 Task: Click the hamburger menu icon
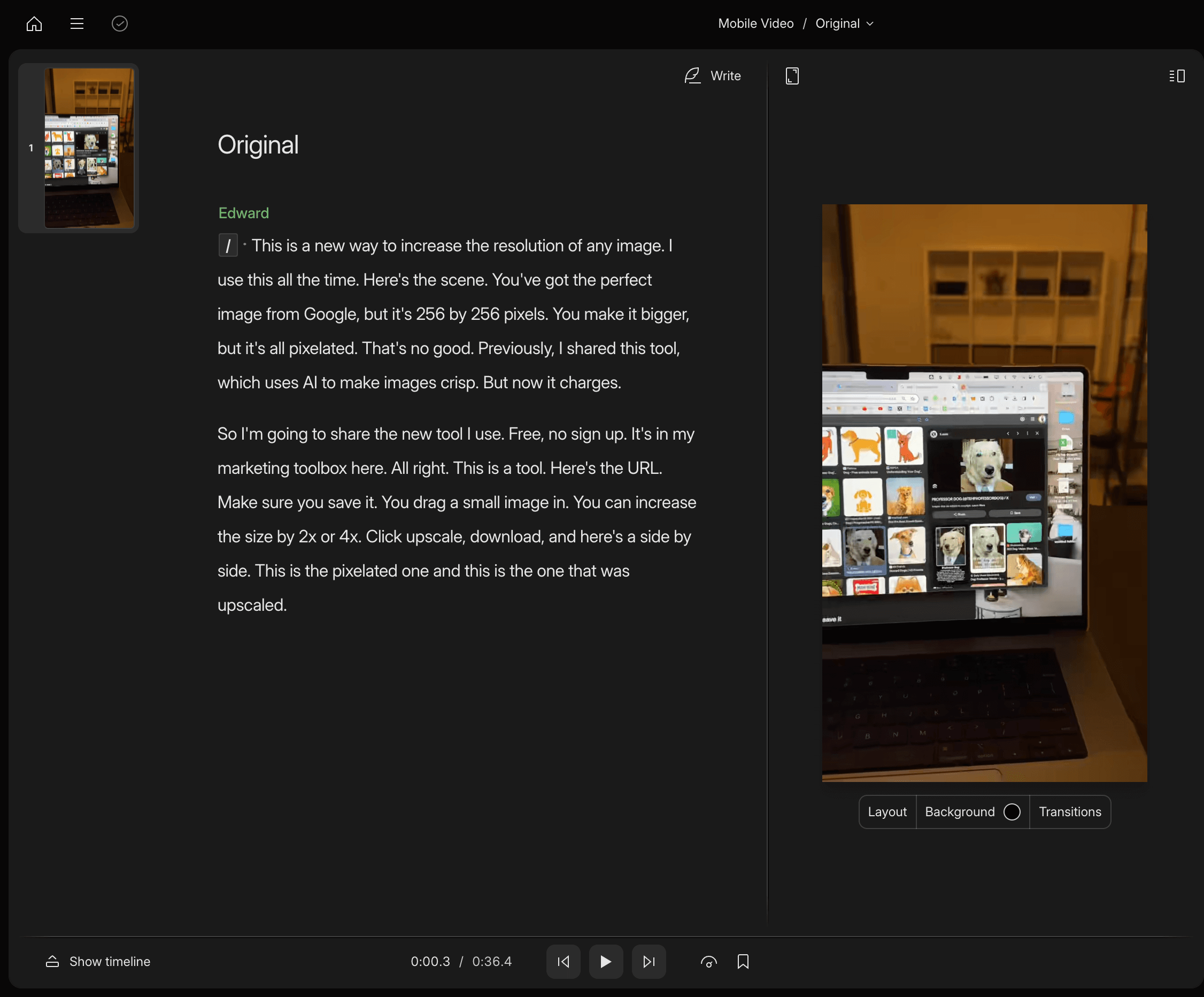[76, 23]
